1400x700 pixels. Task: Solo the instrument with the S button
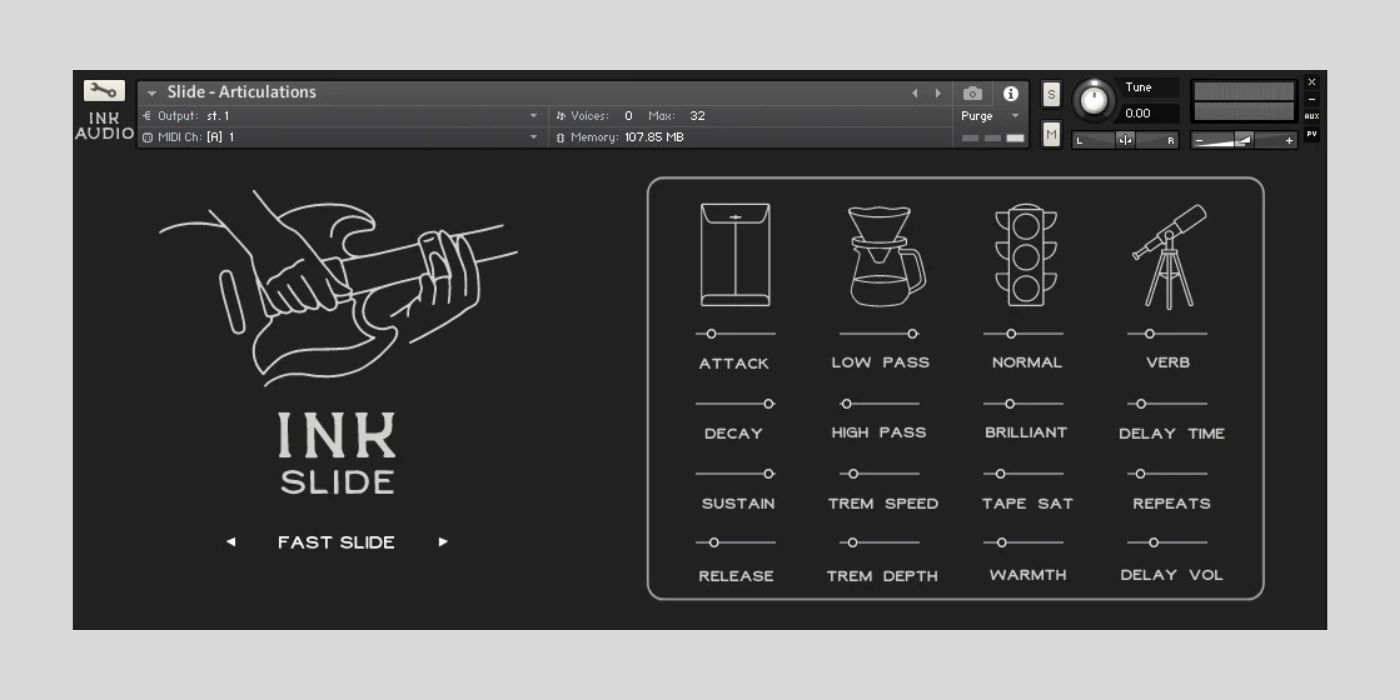click(x=1051, y=94)
